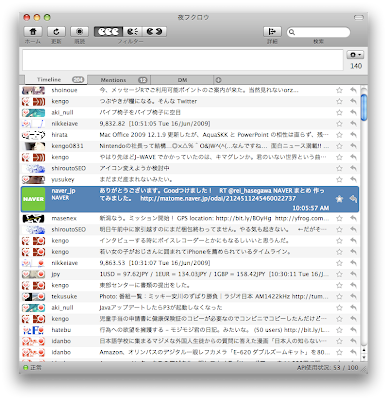Screen dimensions: 387x400
Task: Open the gear action dropdown menu
Action: point(355,55)
